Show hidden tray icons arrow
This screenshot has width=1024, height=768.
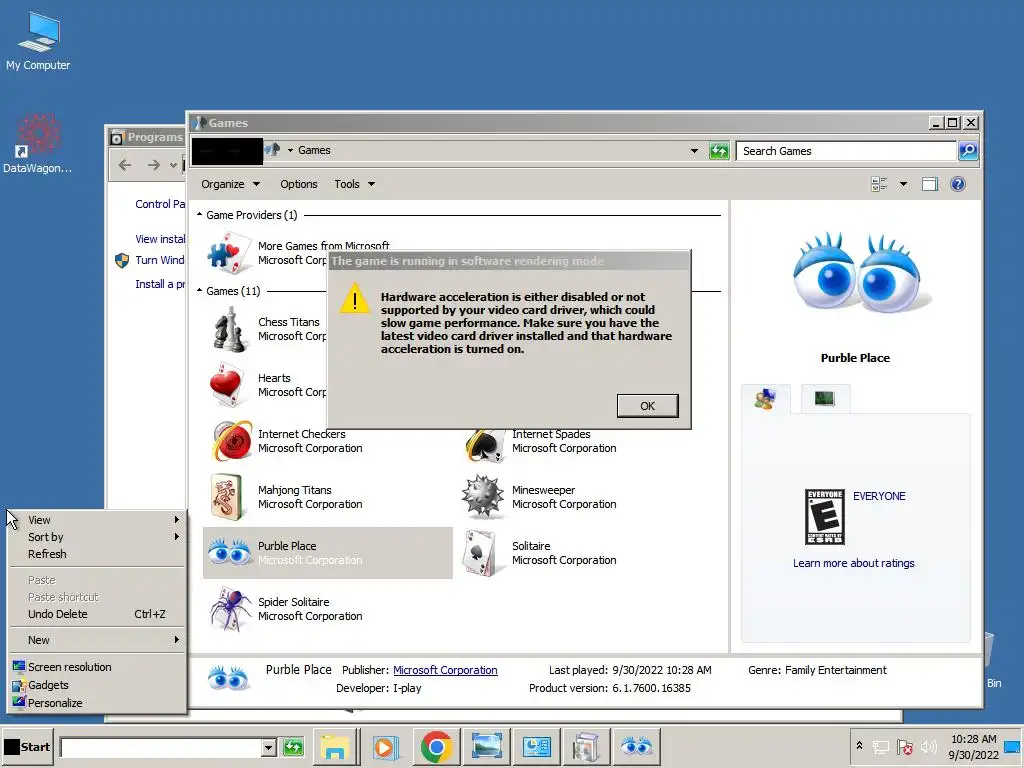pos(859,746)
